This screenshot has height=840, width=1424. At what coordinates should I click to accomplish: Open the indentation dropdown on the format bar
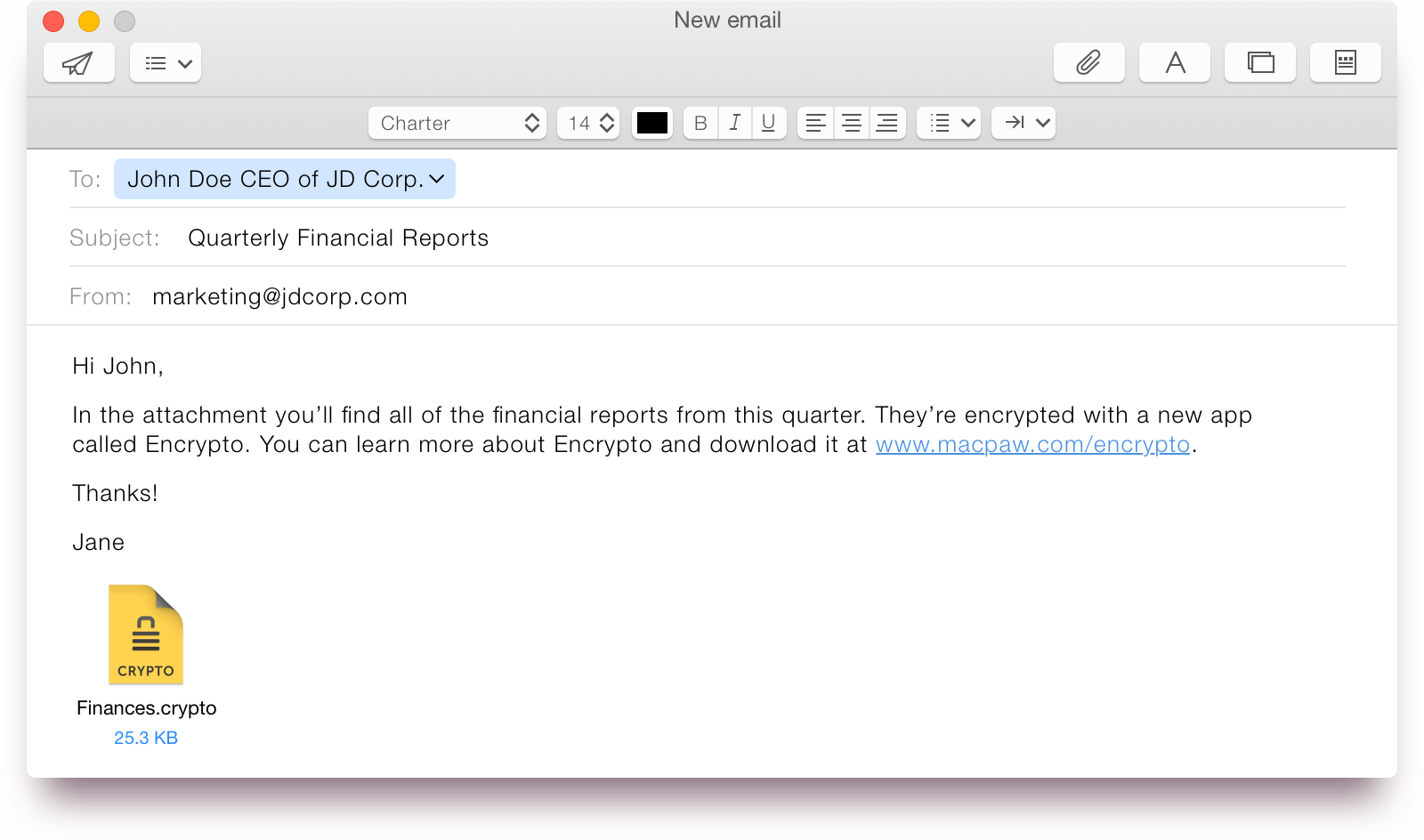1023,123
